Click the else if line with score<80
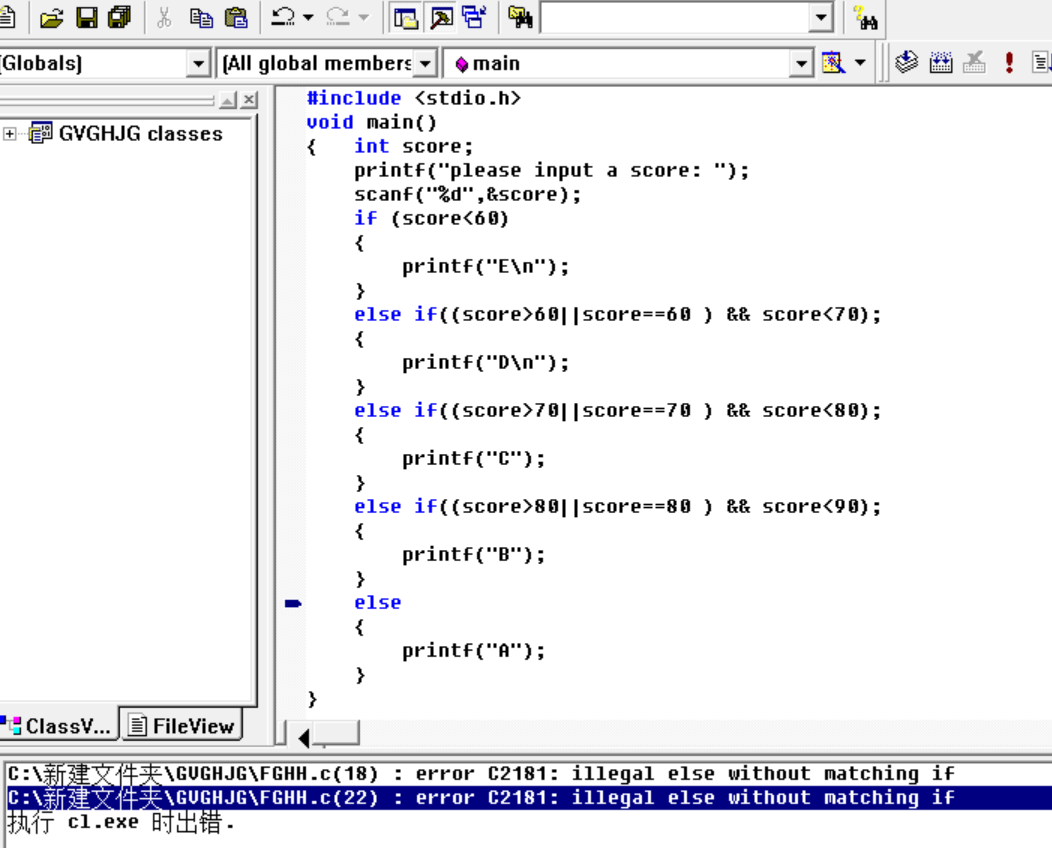The width and height of the screenshot is (1052, 848). pos(617,411)
